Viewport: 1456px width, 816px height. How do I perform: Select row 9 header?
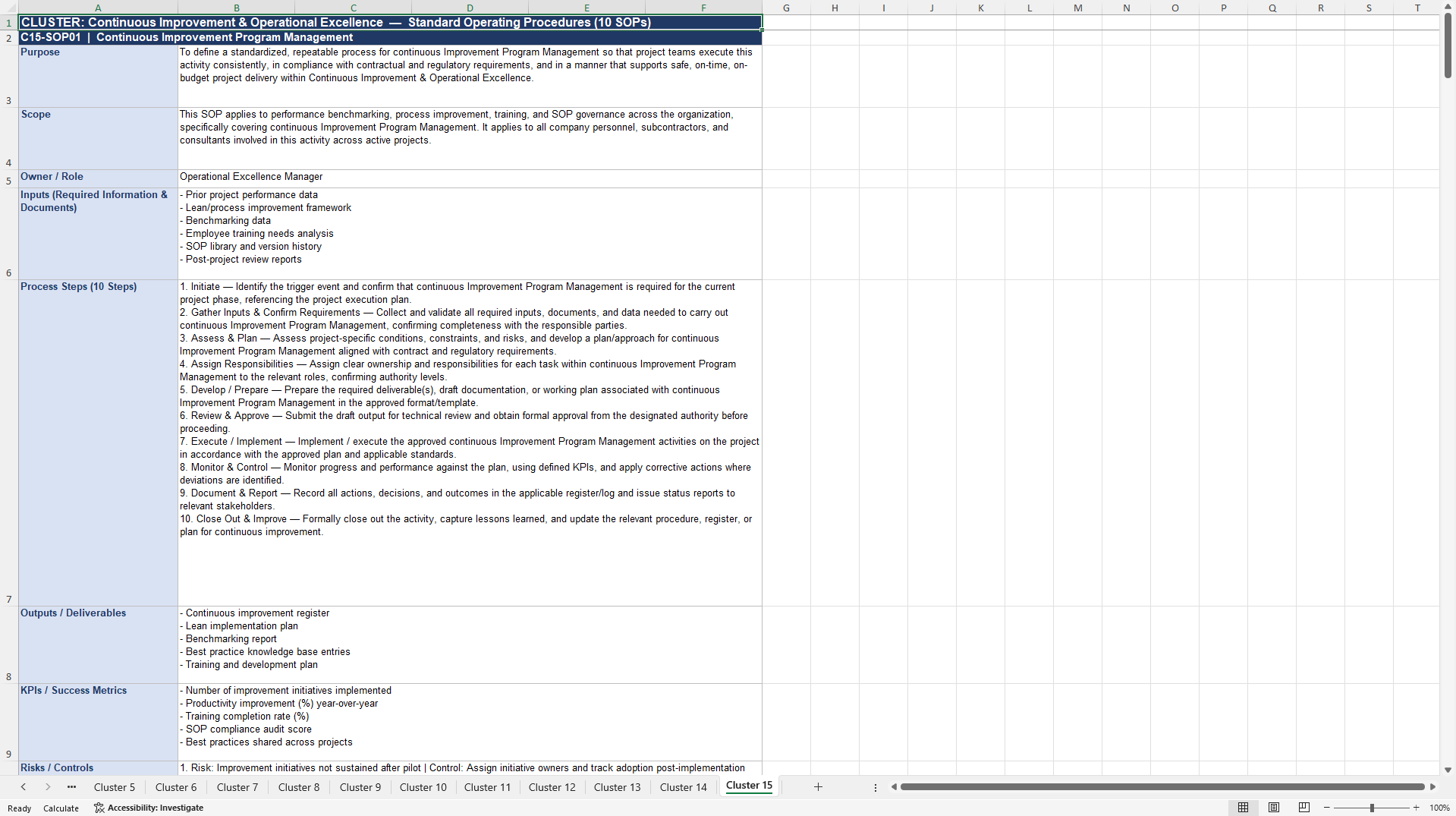tap(9, 722)
